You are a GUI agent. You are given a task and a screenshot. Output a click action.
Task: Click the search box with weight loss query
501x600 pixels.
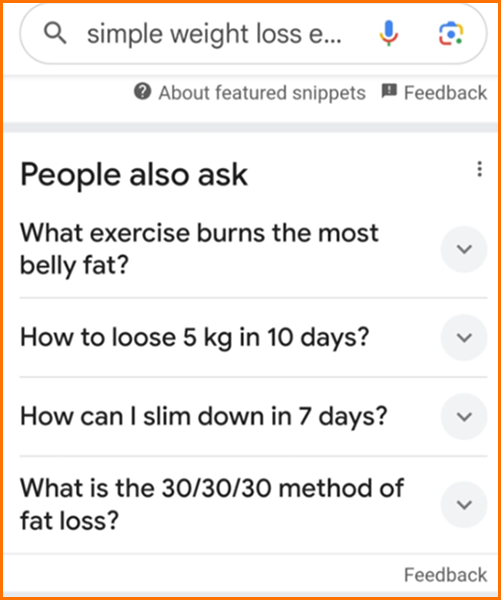click(x=253, y=34)
